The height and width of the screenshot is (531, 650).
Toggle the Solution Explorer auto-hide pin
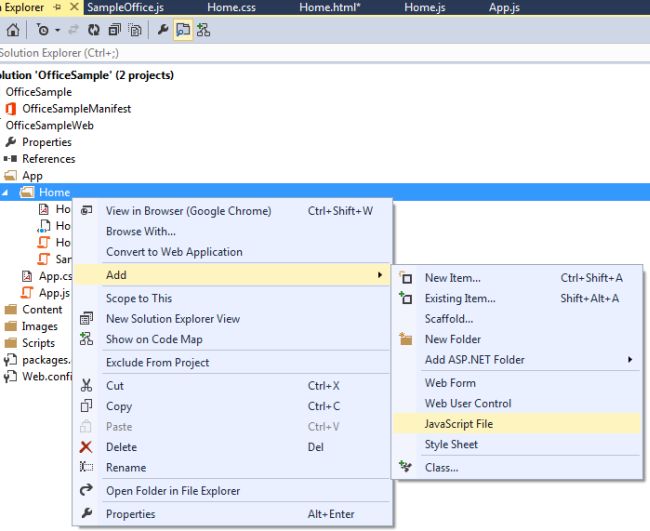point(57,7)
